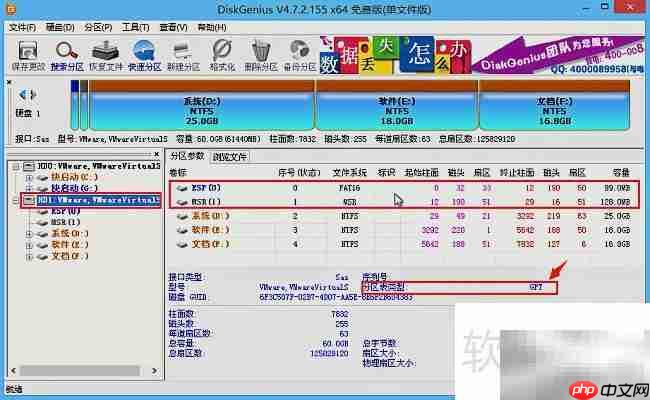Open the 分区(P) menu
The height and width of the screenshot is (400, 650).
click(x=98, y=27)
